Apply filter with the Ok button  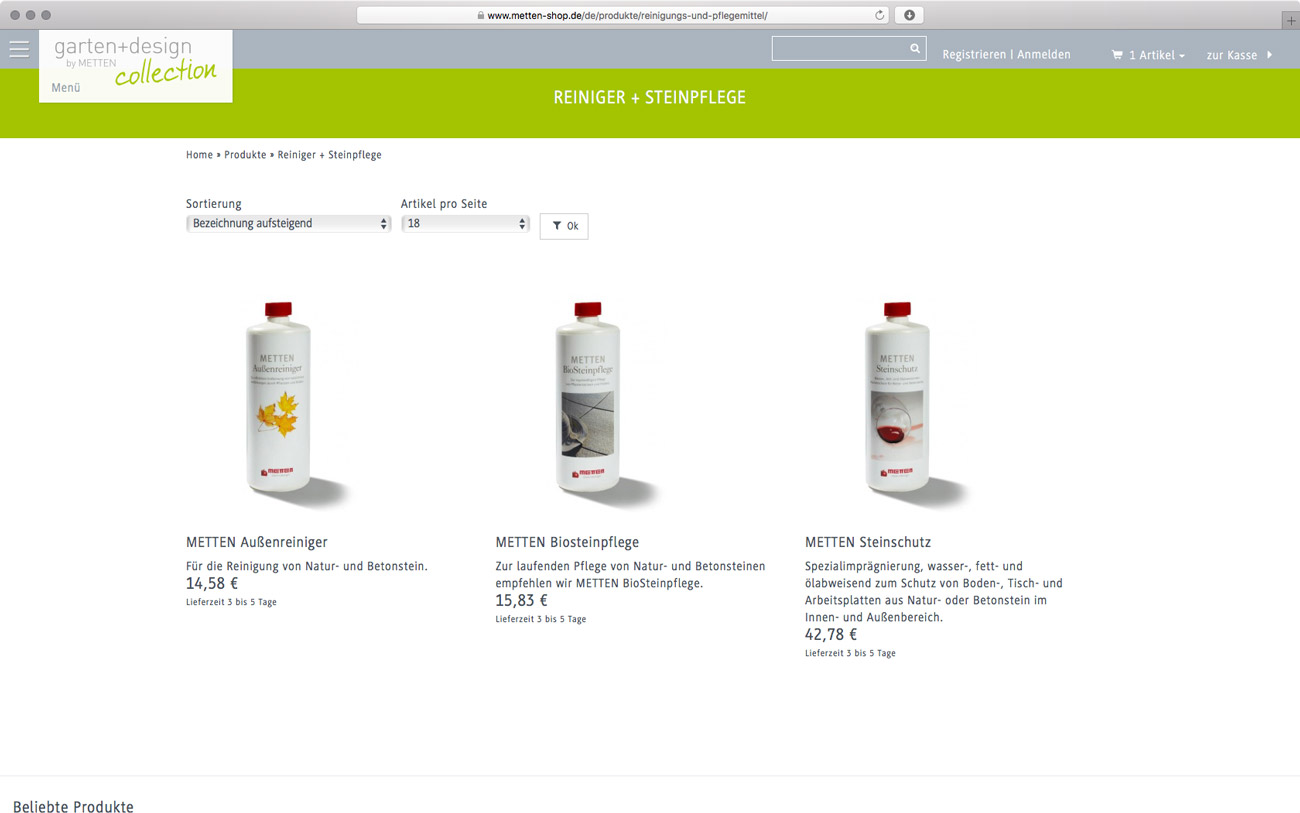[564, 226]
